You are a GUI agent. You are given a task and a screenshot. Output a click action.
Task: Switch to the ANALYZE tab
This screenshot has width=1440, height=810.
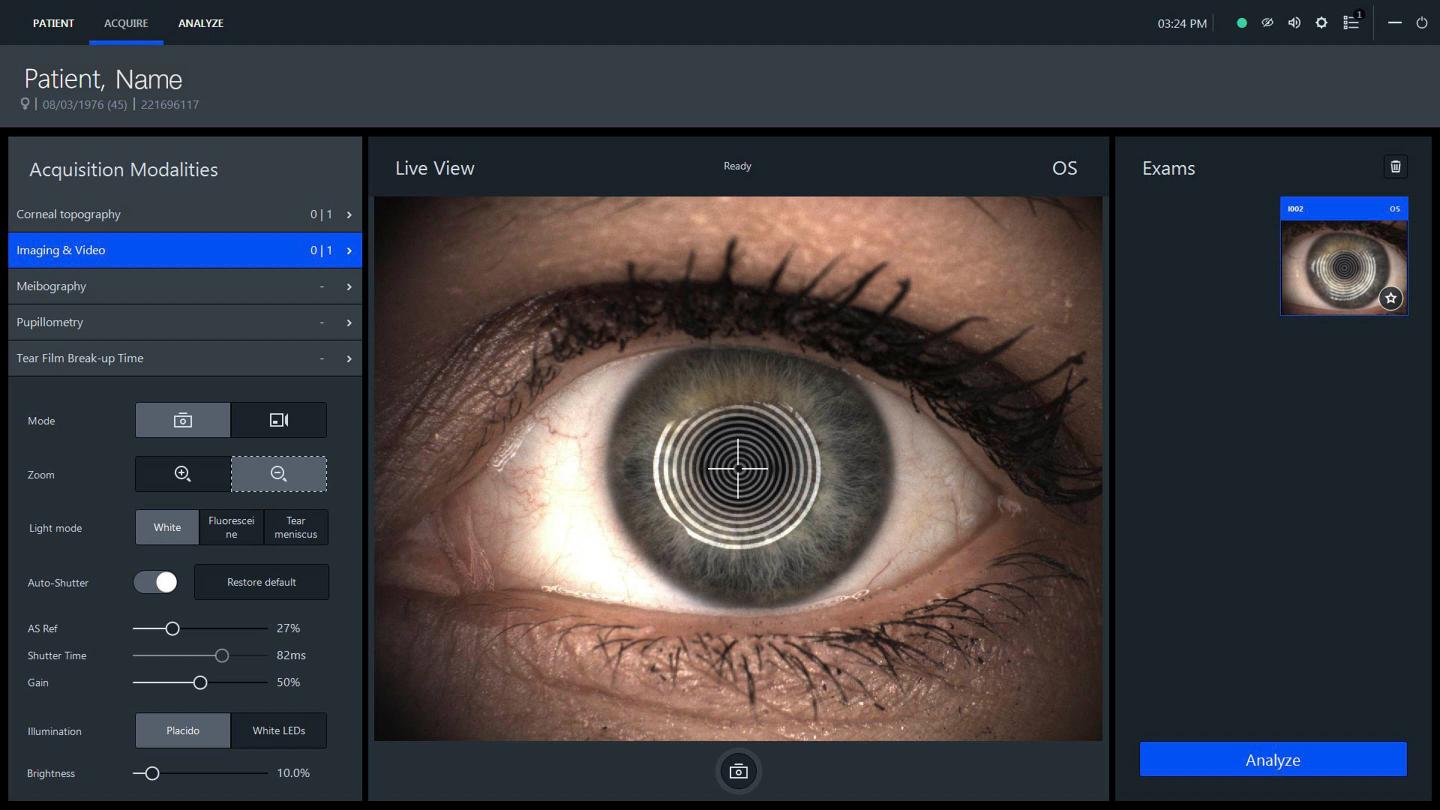pos(201,23)
